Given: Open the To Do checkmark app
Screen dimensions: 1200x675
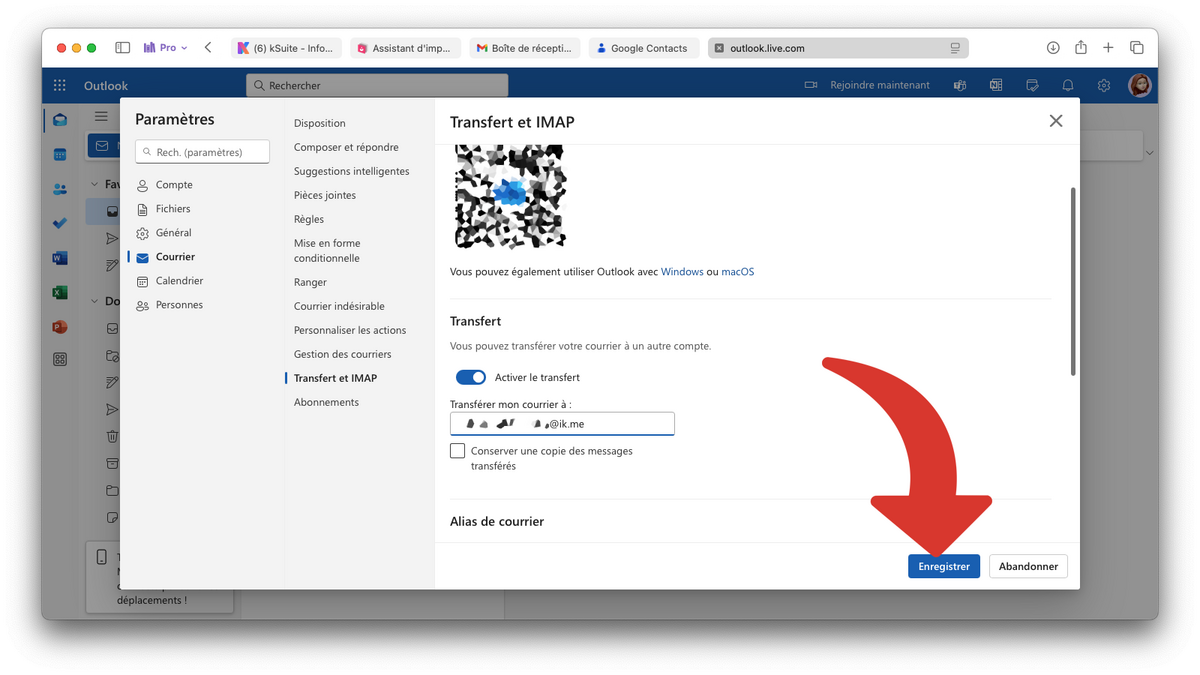Looking at the screenshot, I should (x=60, y=224).
